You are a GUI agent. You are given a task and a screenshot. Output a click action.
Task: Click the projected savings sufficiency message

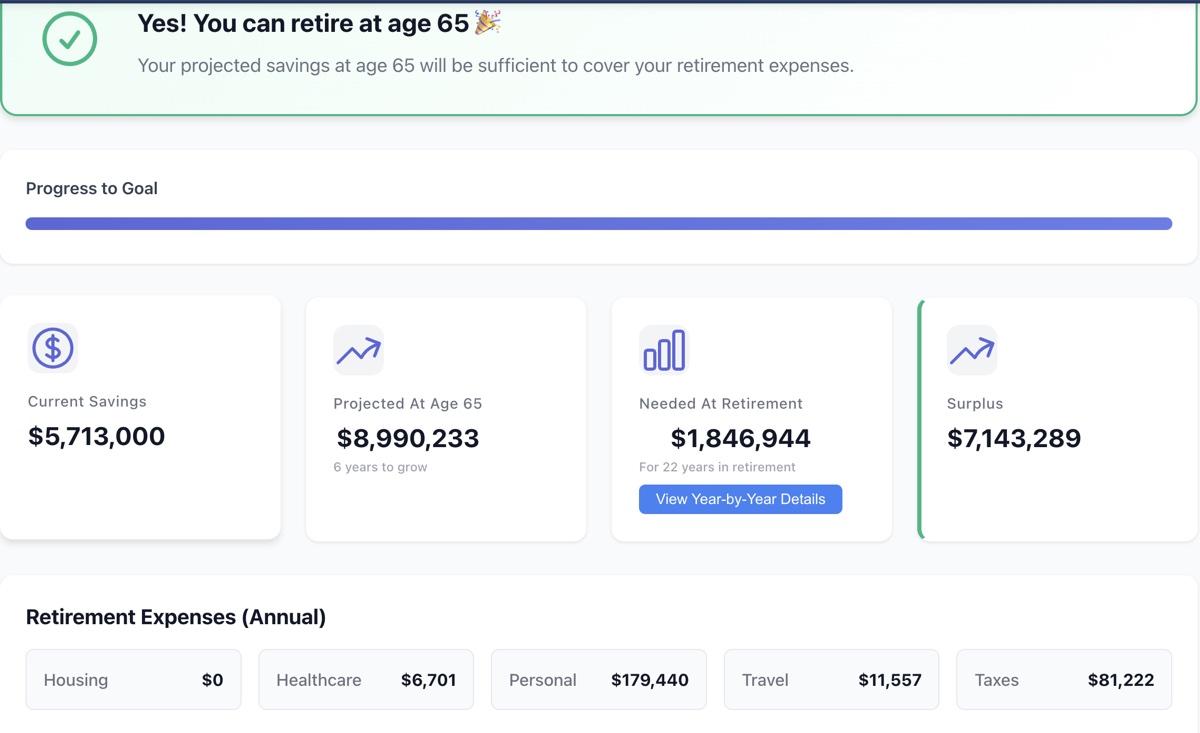tap(496, 66)
